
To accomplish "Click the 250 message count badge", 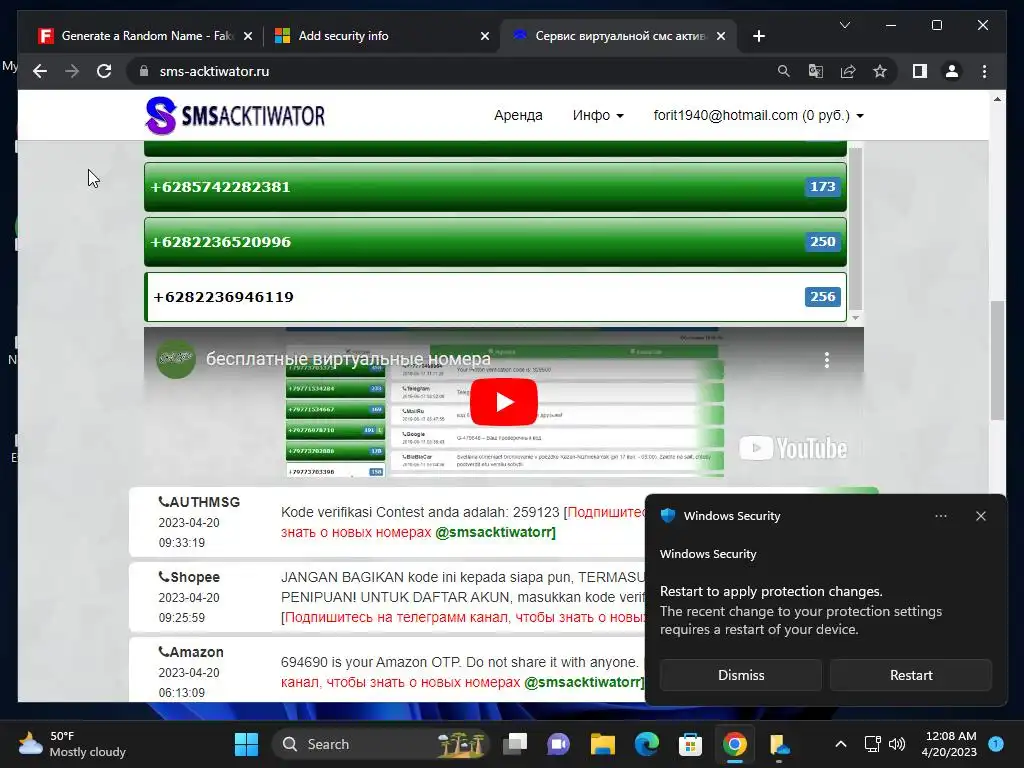I will pyautogui.click(x=822, y=242).
